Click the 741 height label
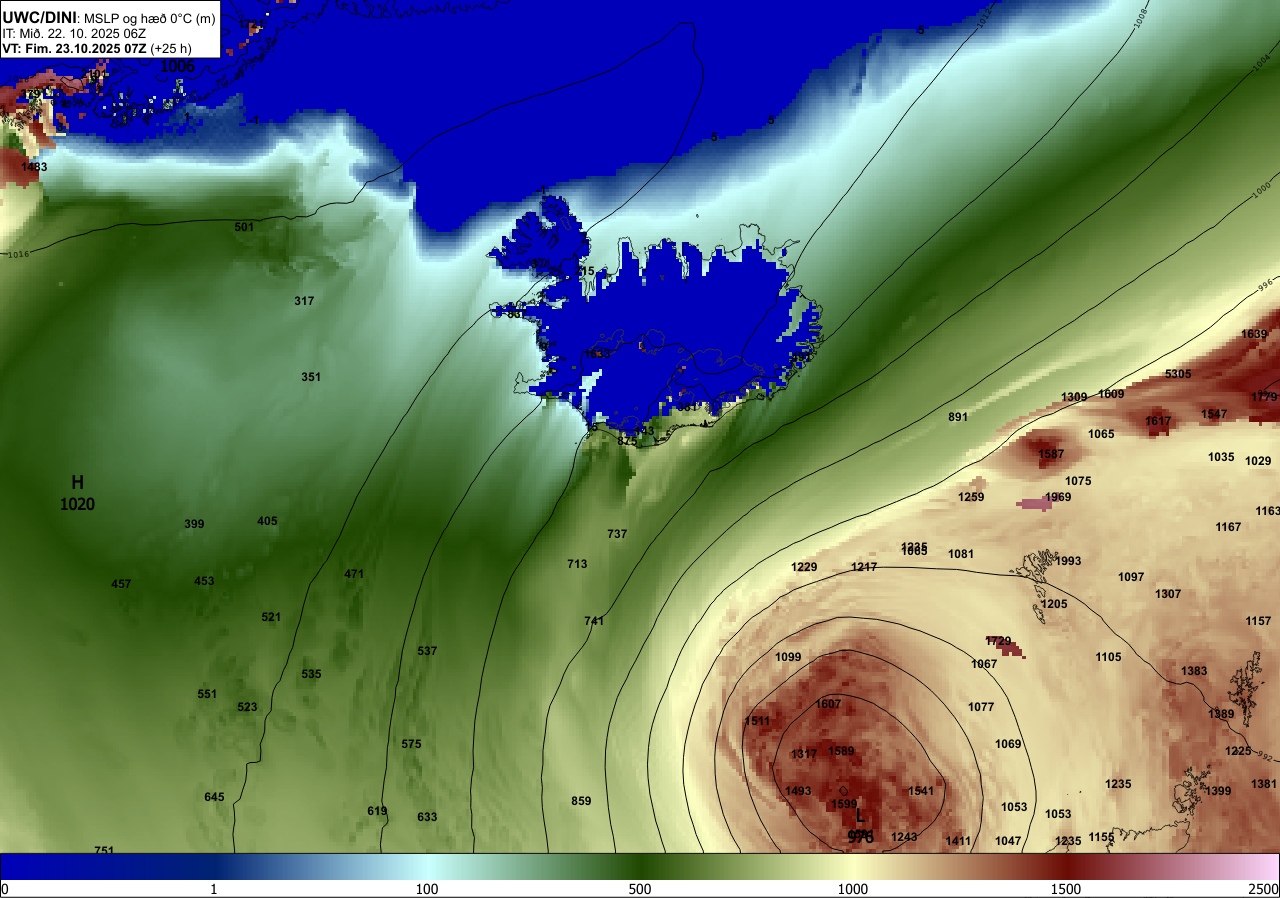Screen dimensions: 1280x898 (x=594, y=621)
